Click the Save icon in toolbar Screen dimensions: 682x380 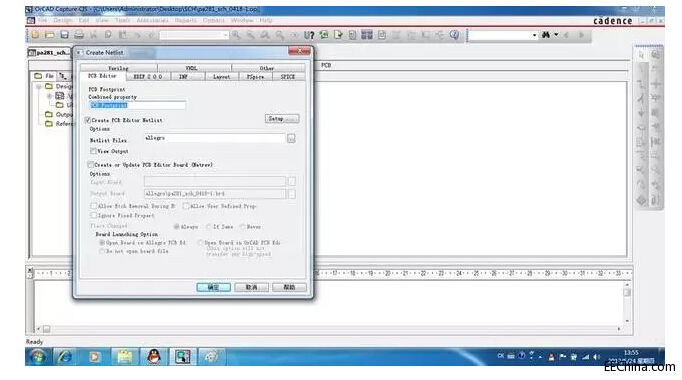(x=64, y=35)
